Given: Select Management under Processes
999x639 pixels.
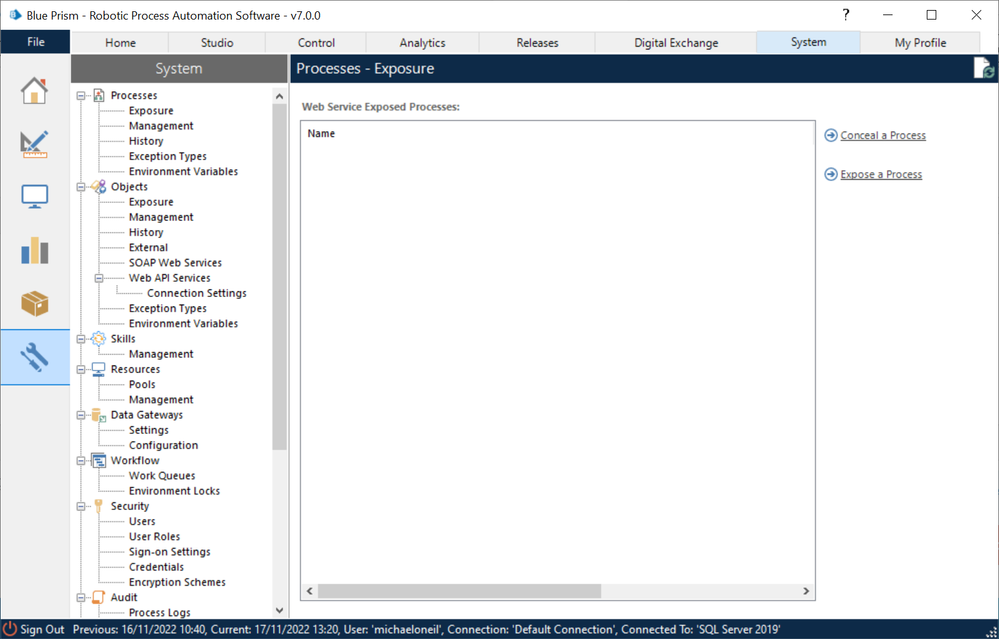Looking at the screenshot, I should pyautogui.click(x=161, y=126).
